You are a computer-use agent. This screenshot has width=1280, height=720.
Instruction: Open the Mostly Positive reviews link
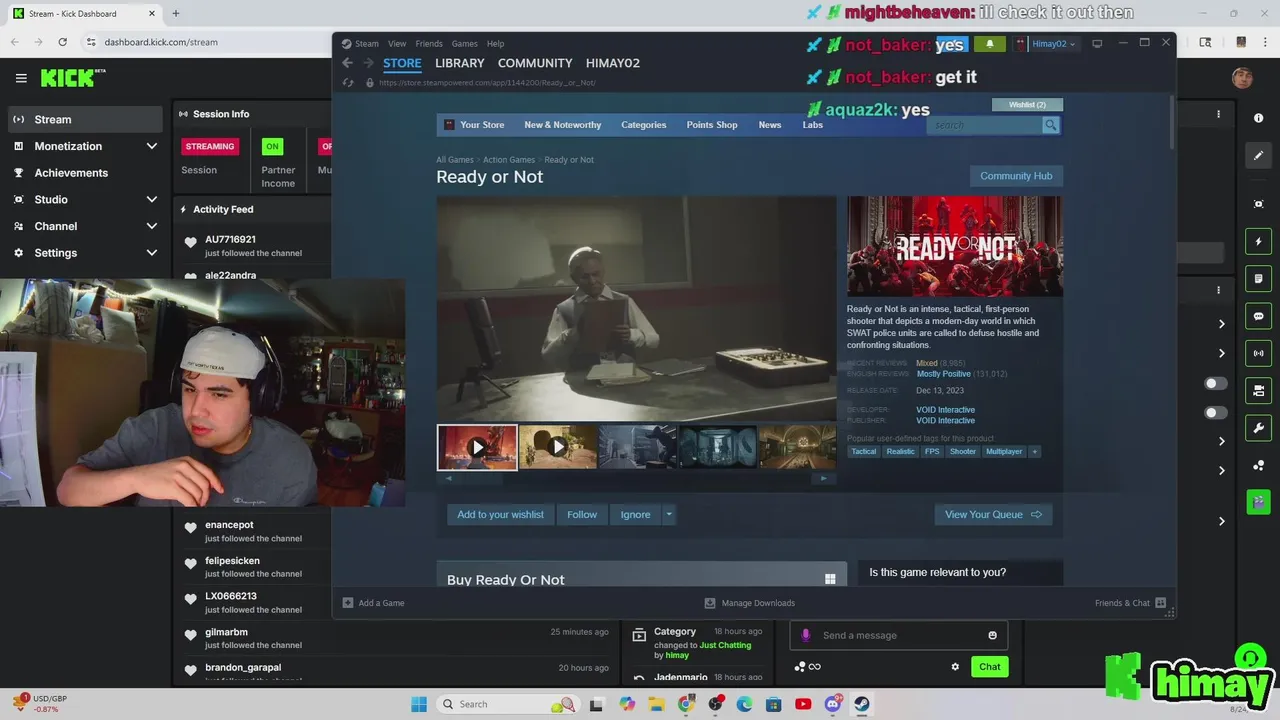(x=943, y=374)
